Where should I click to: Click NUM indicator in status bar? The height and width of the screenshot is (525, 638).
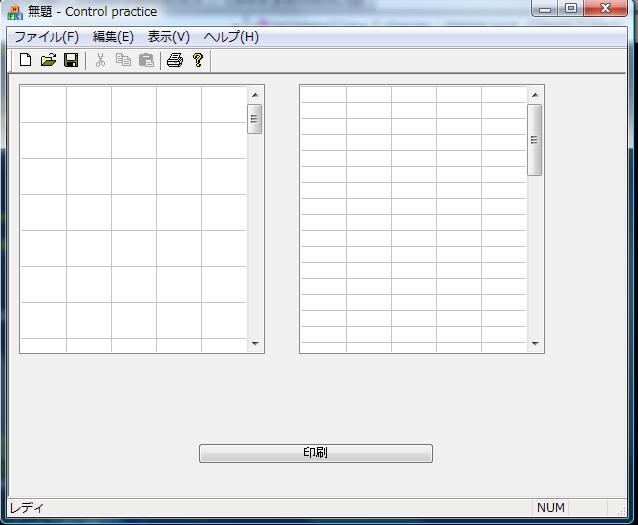click(x=551, y=508)
